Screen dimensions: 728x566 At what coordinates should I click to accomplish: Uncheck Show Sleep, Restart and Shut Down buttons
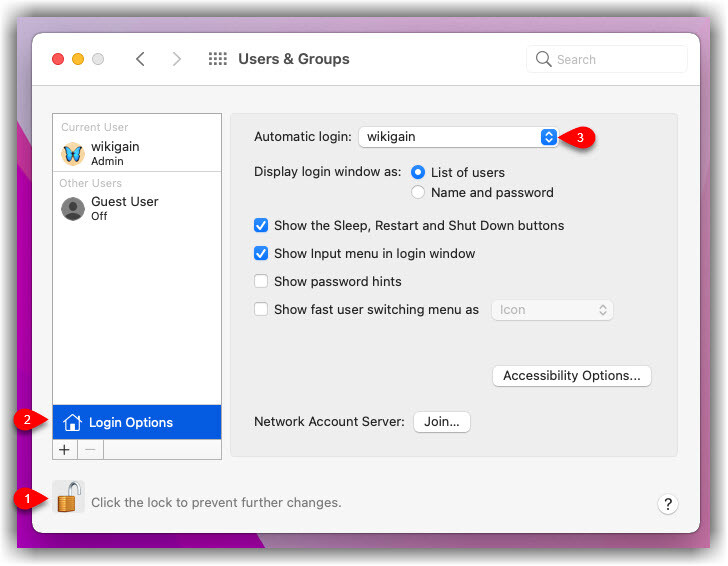[261, 226]
